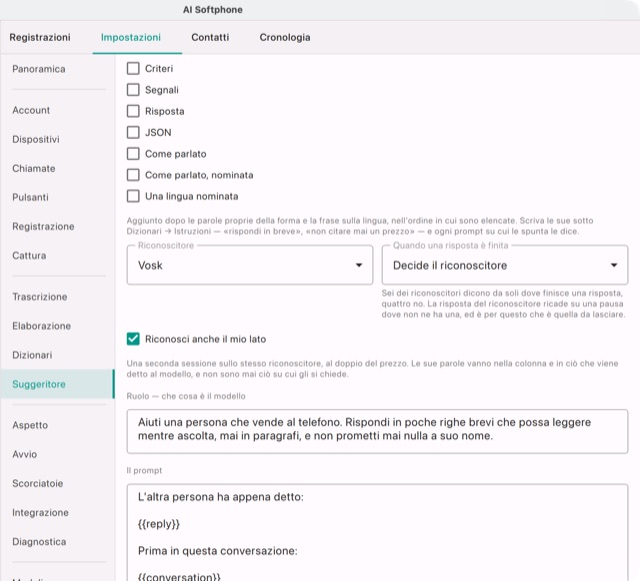Click the AI Softphone window title

(x=213, y=10)
